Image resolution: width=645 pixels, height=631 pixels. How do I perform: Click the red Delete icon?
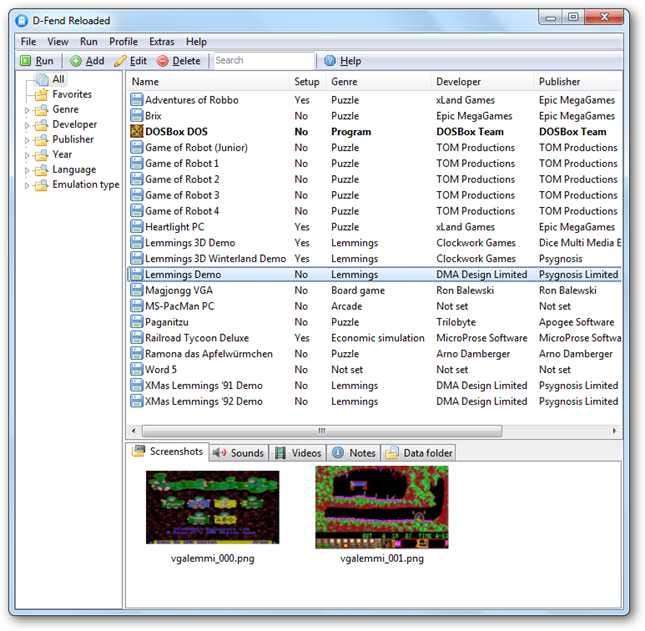[162, 61]
